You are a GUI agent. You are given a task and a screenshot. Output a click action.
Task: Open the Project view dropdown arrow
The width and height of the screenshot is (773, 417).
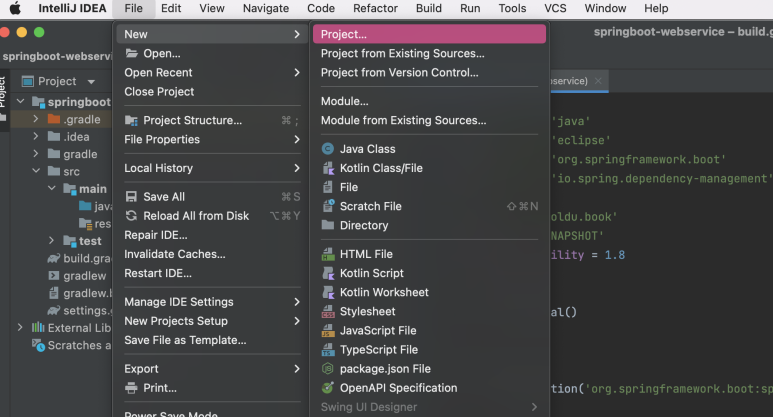pos(91,81)
